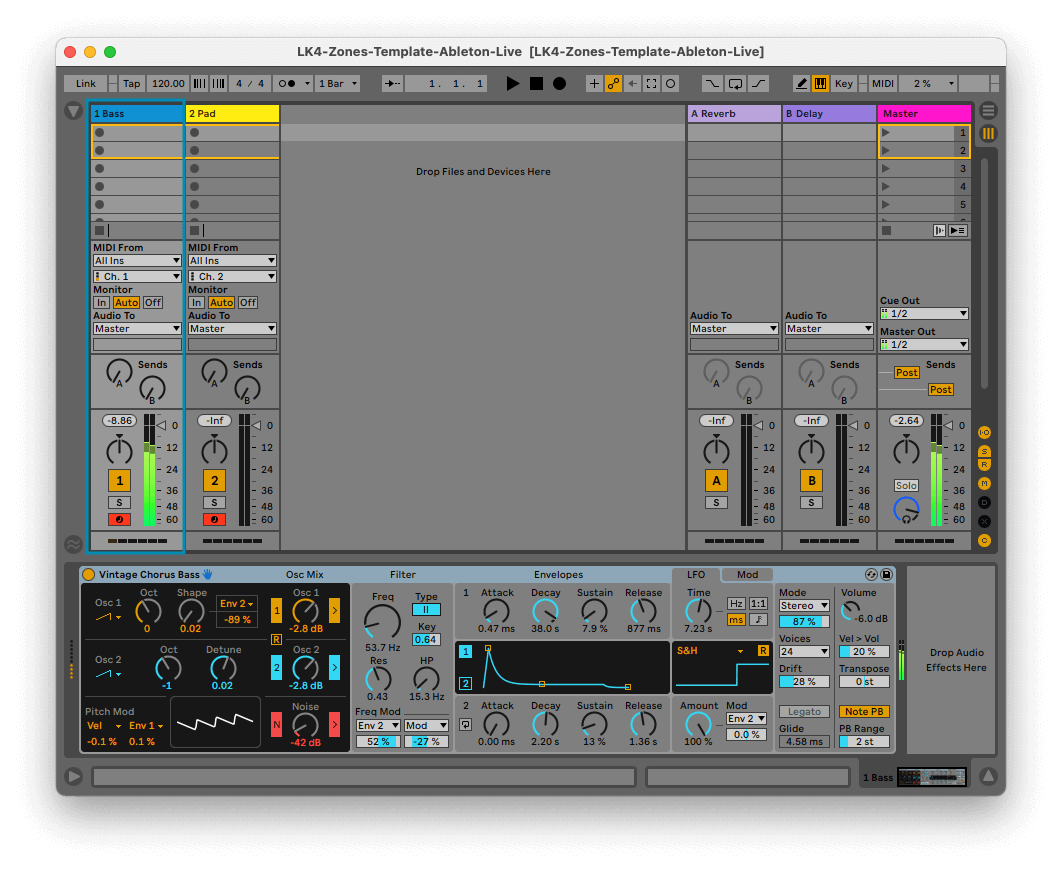Screen dimensions: 1062x870
Task: Click the Tap tempo button
Action: 131,83
